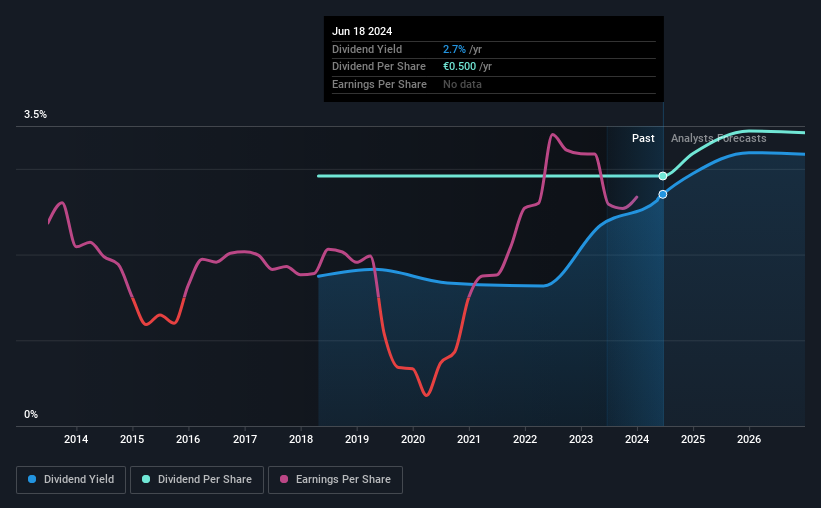Toggle the Earnings Per Share legend series

tap(335, 479)
